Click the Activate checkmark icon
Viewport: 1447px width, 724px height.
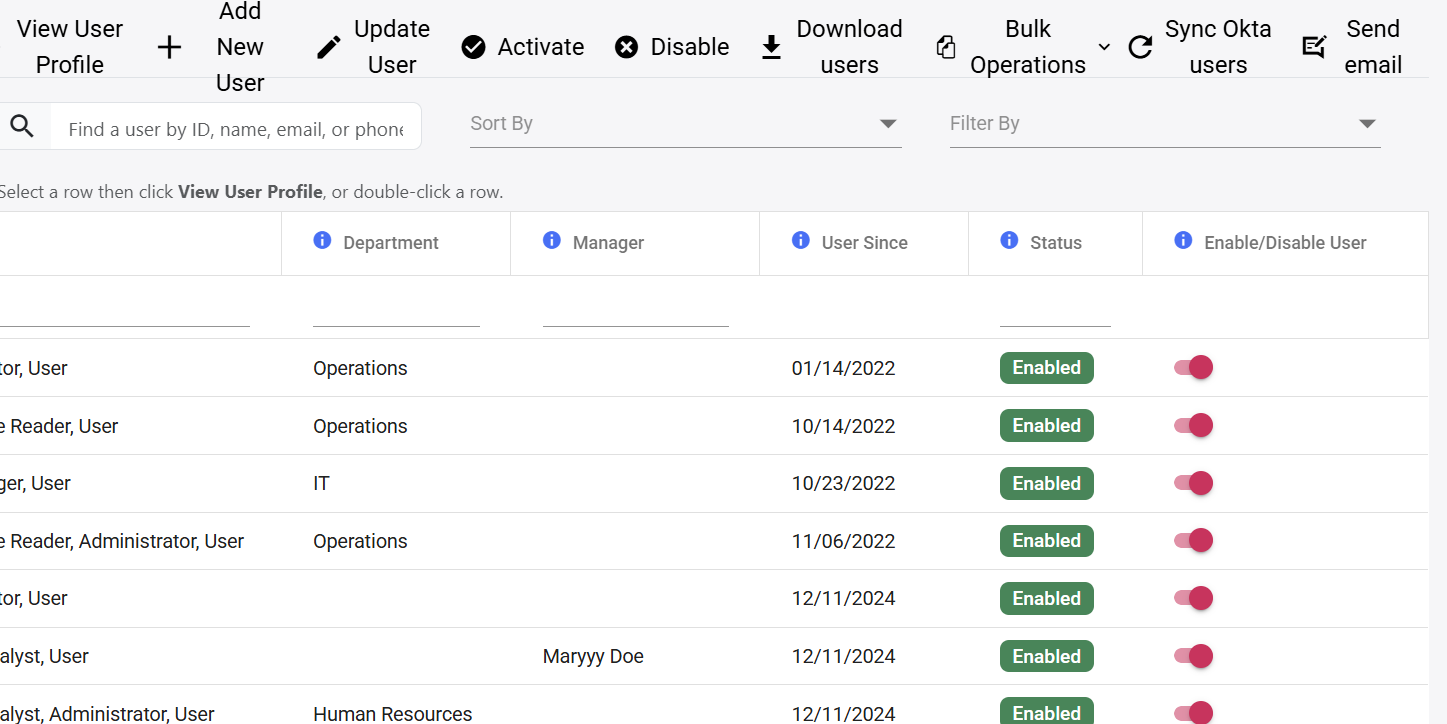point(474,47)
